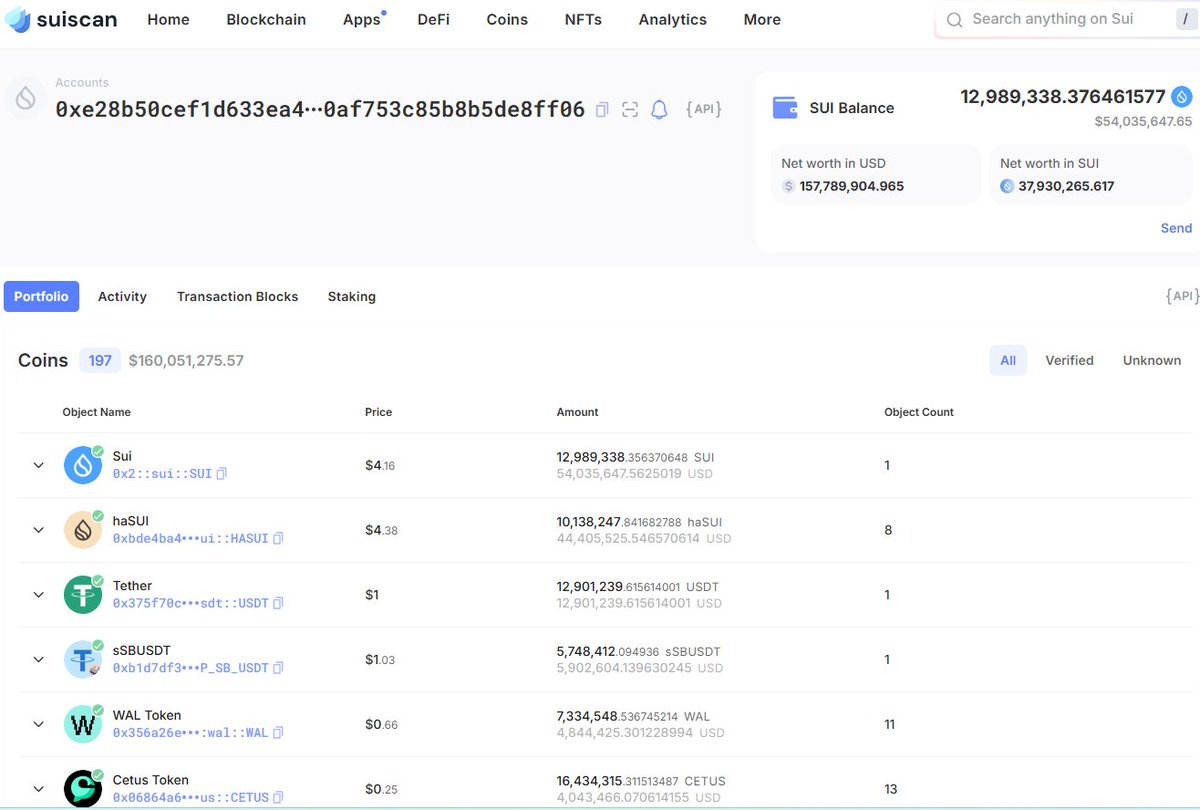Viewport: 1200px width, 810px height.
Task: Click the haSUI coin logo
Action: [83, 530]
